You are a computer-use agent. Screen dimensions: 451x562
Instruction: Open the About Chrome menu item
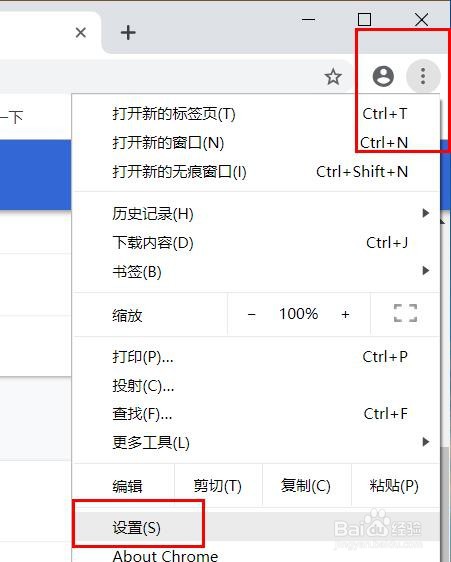256,554
